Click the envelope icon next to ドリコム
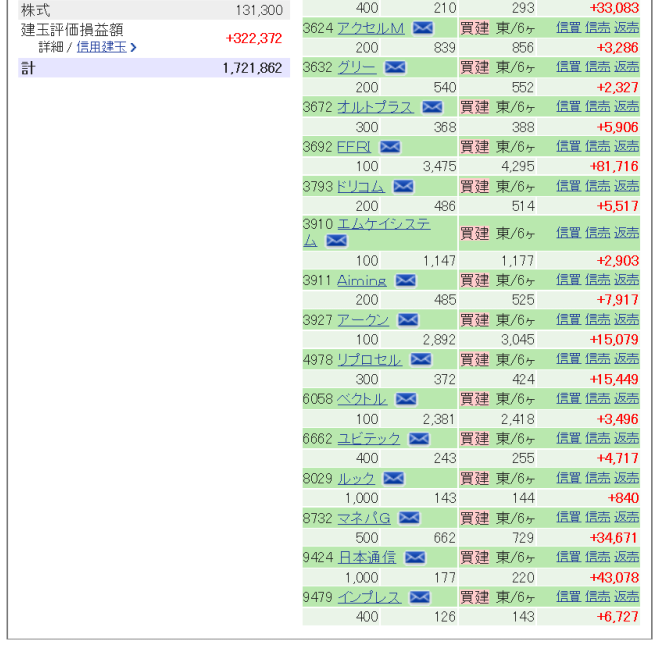Image resolution: width=659 pixels, height=648 pixels. coord(403,186)
